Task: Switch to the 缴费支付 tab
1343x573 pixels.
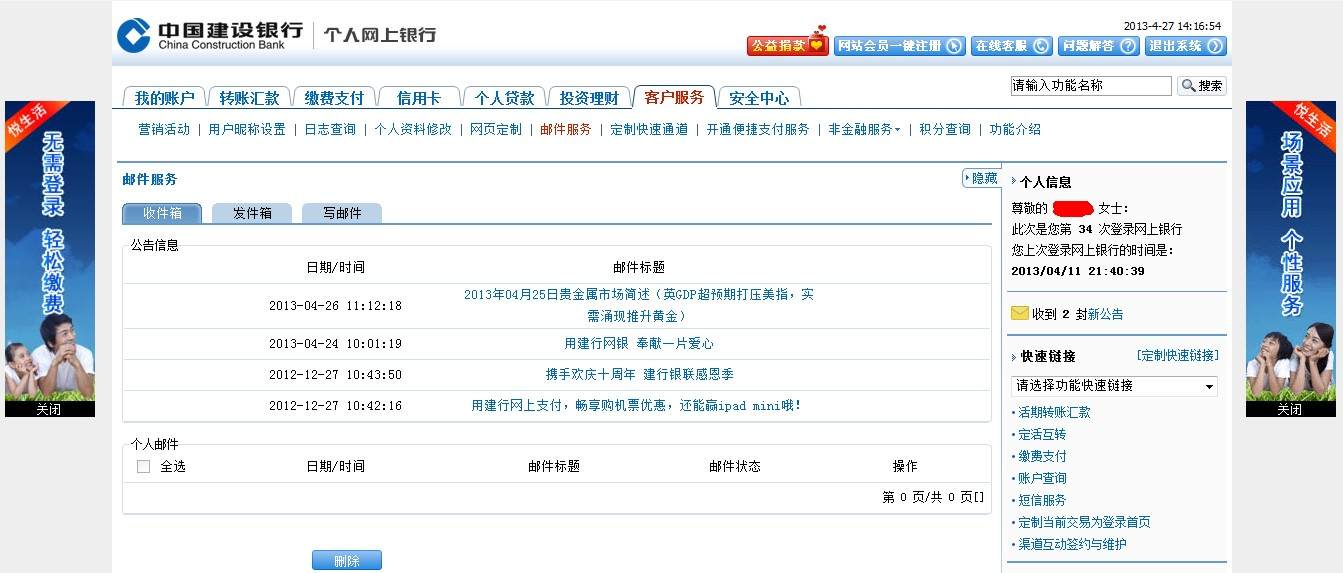Action: (x=334, y=97)
